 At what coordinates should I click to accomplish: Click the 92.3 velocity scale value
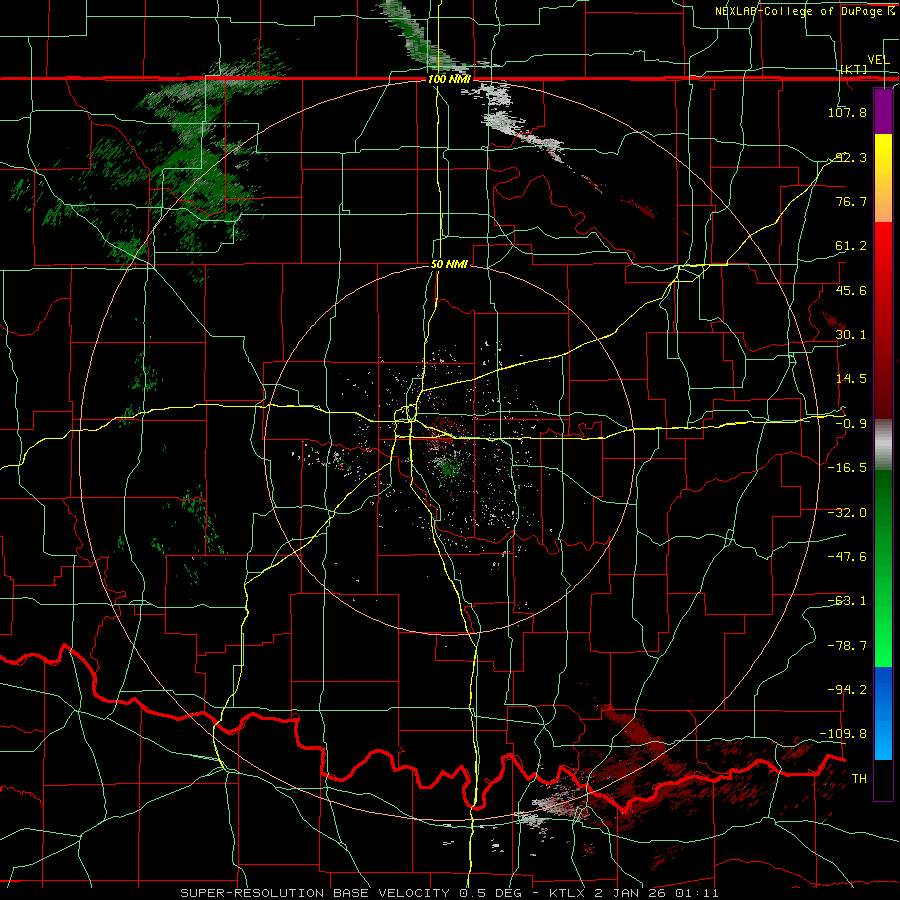851,157
